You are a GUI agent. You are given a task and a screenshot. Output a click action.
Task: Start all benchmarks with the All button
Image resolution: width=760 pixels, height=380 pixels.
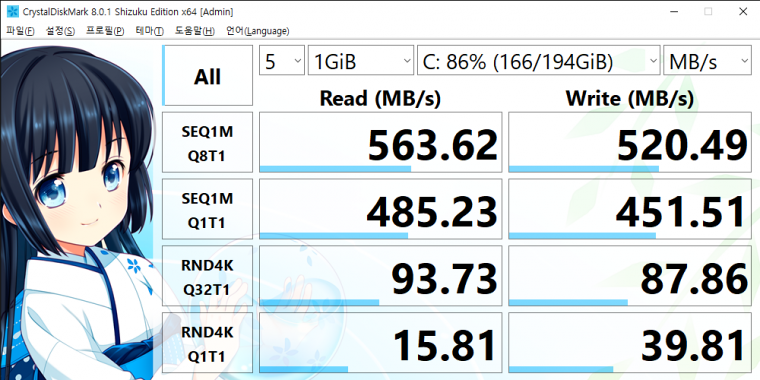[207, 75]
